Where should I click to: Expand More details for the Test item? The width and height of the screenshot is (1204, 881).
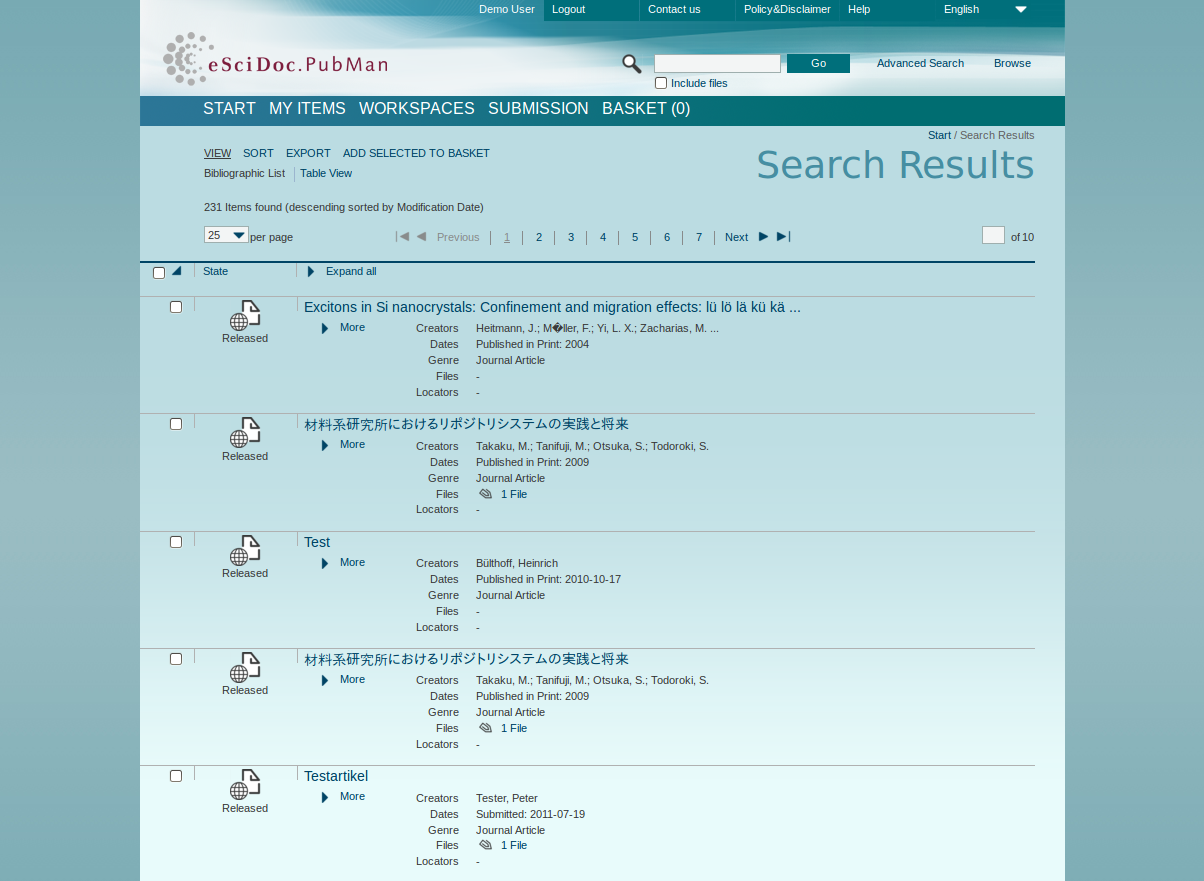[351, 562]
